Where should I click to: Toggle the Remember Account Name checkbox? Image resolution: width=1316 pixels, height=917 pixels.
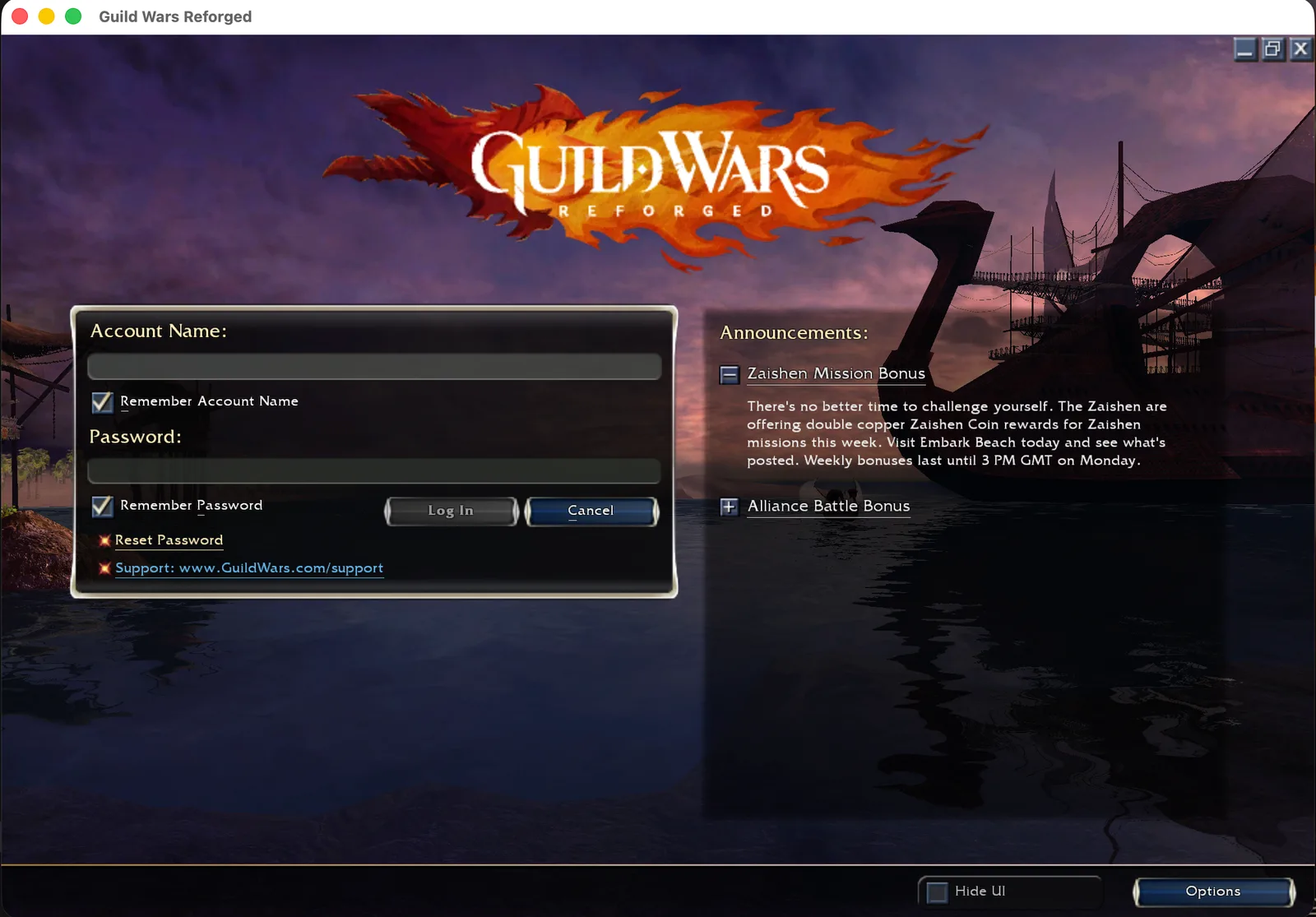(102, 402)
